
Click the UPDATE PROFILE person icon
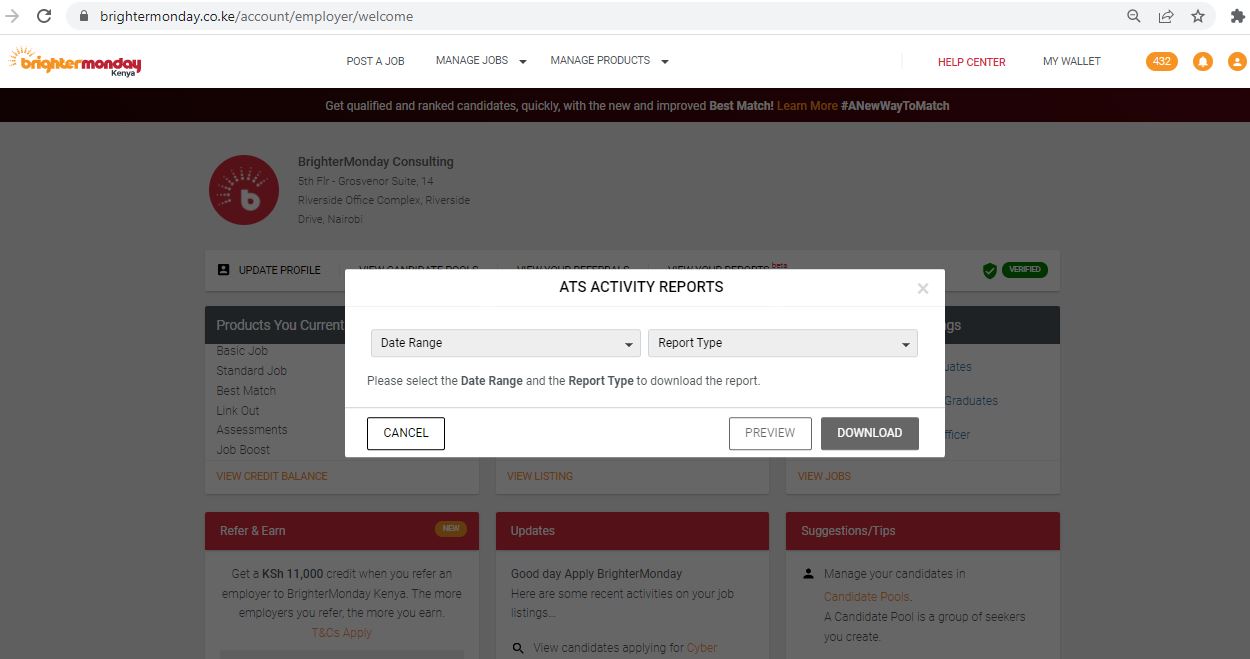point(224,270)
